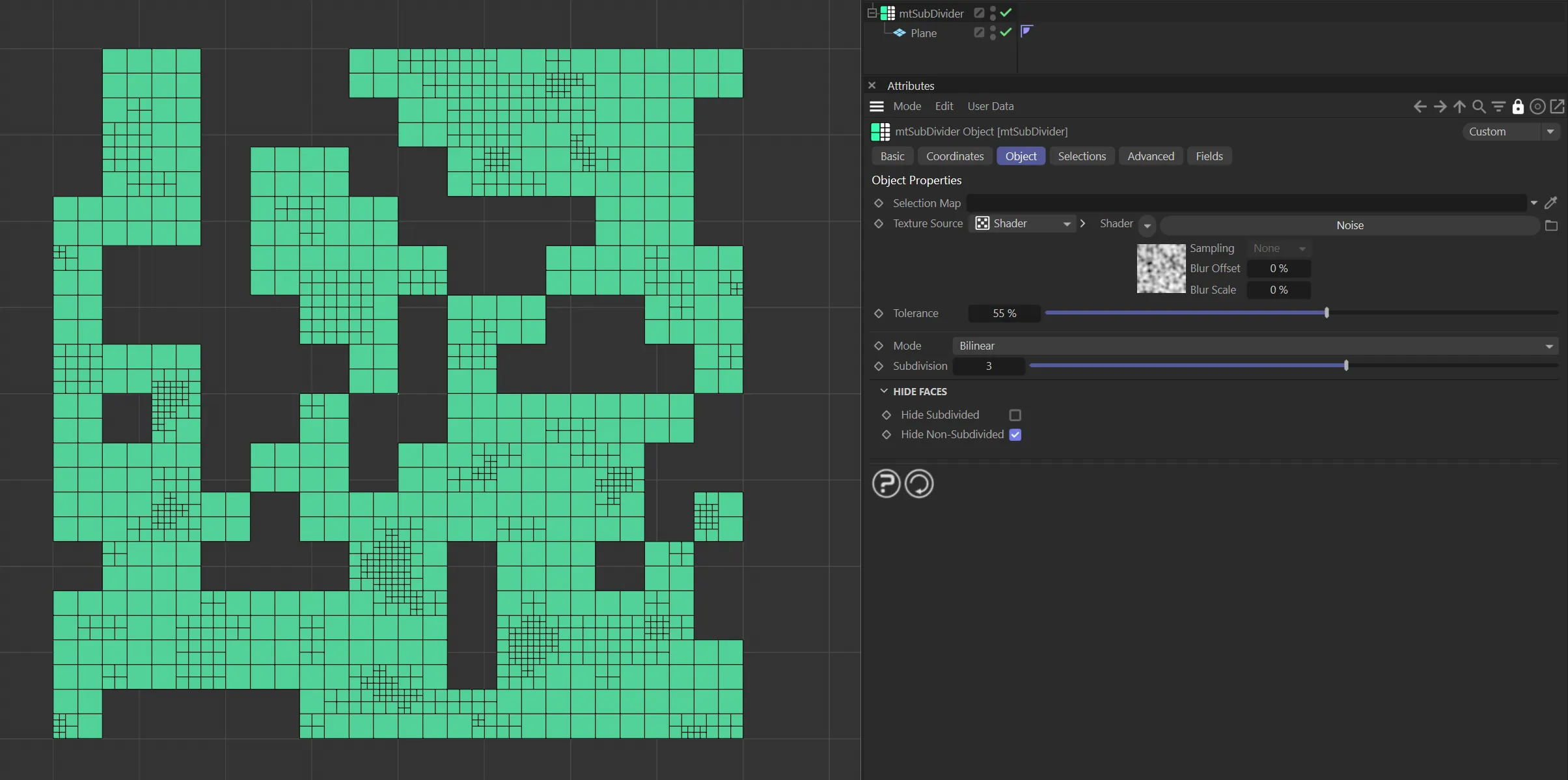This screenshot has width=1568, height=780.
Task: Enable the Hide Subdivided checkbox
Action: [1015, 415]
